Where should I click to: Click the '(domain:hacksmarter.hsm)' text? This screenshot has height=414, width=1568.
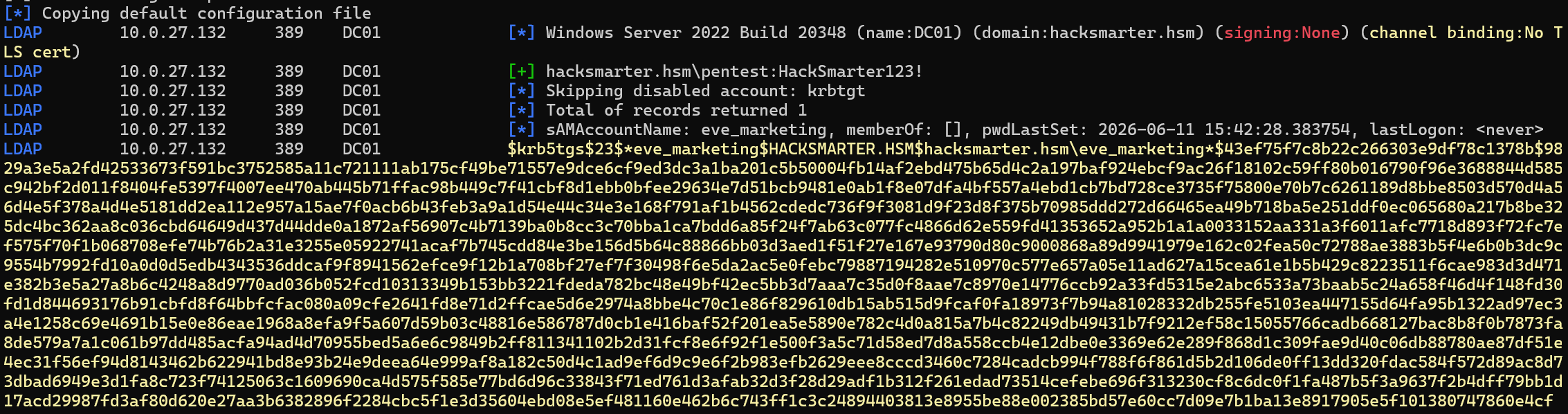pos(1088,33)
